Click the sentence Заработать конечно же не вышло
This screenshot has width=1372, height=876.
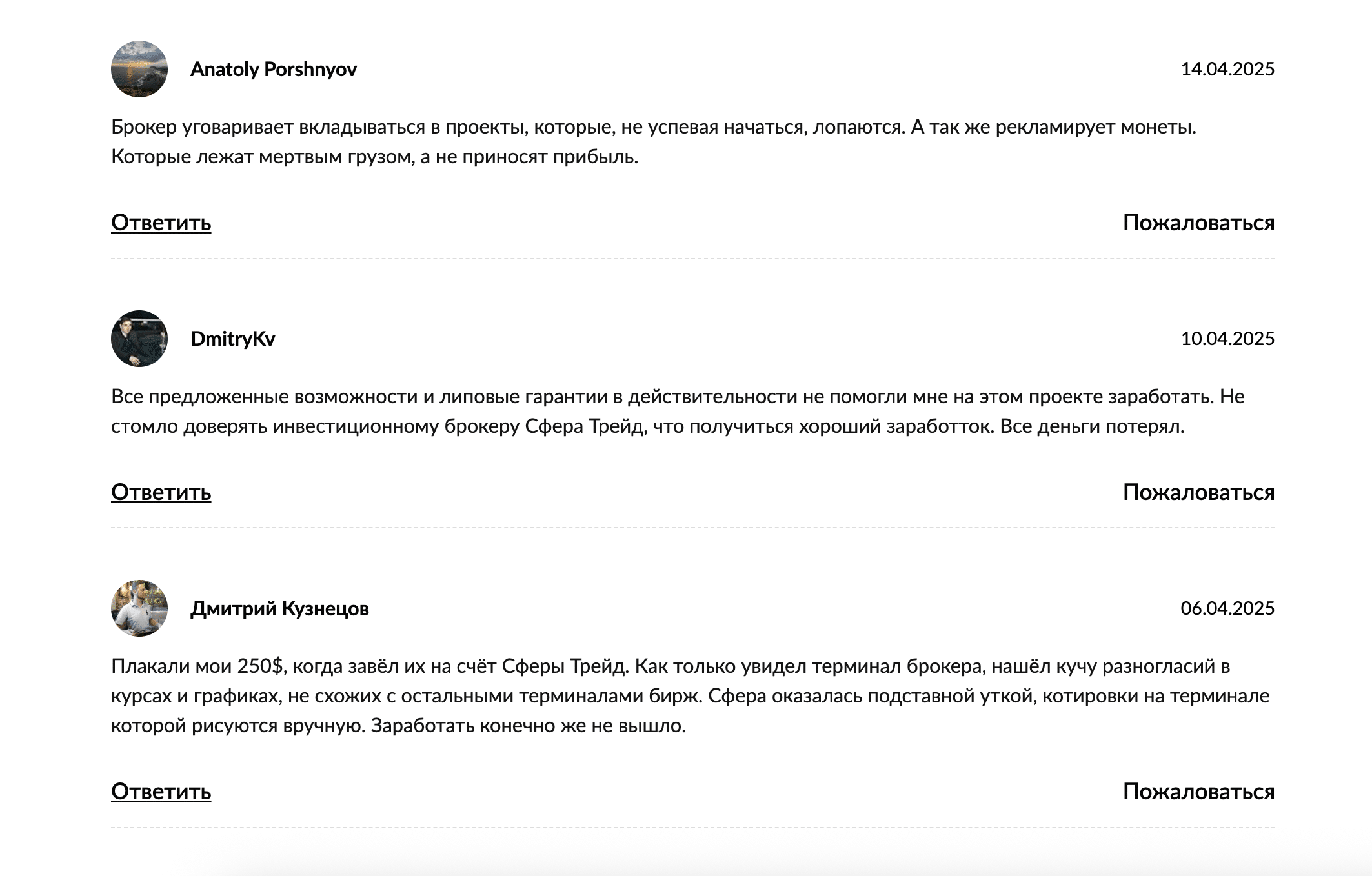(x=529, y=726)
